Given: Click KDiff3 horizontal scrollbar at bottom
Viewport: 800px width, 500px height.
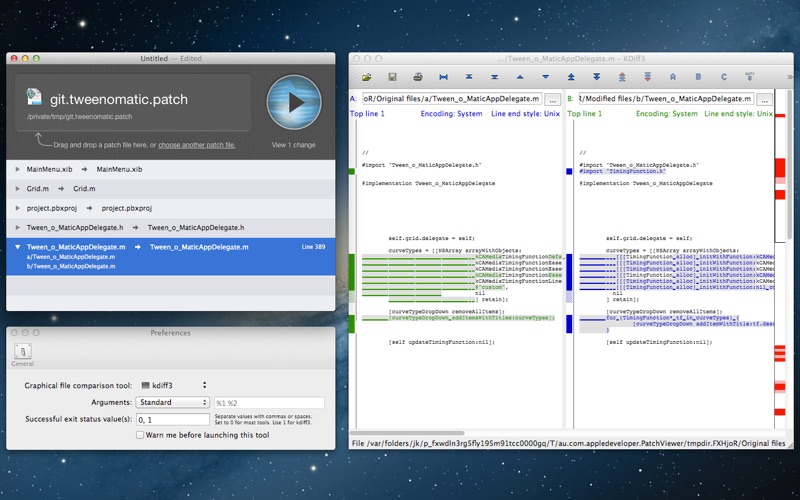Looking at the screenshot, I should coord(408,433).
